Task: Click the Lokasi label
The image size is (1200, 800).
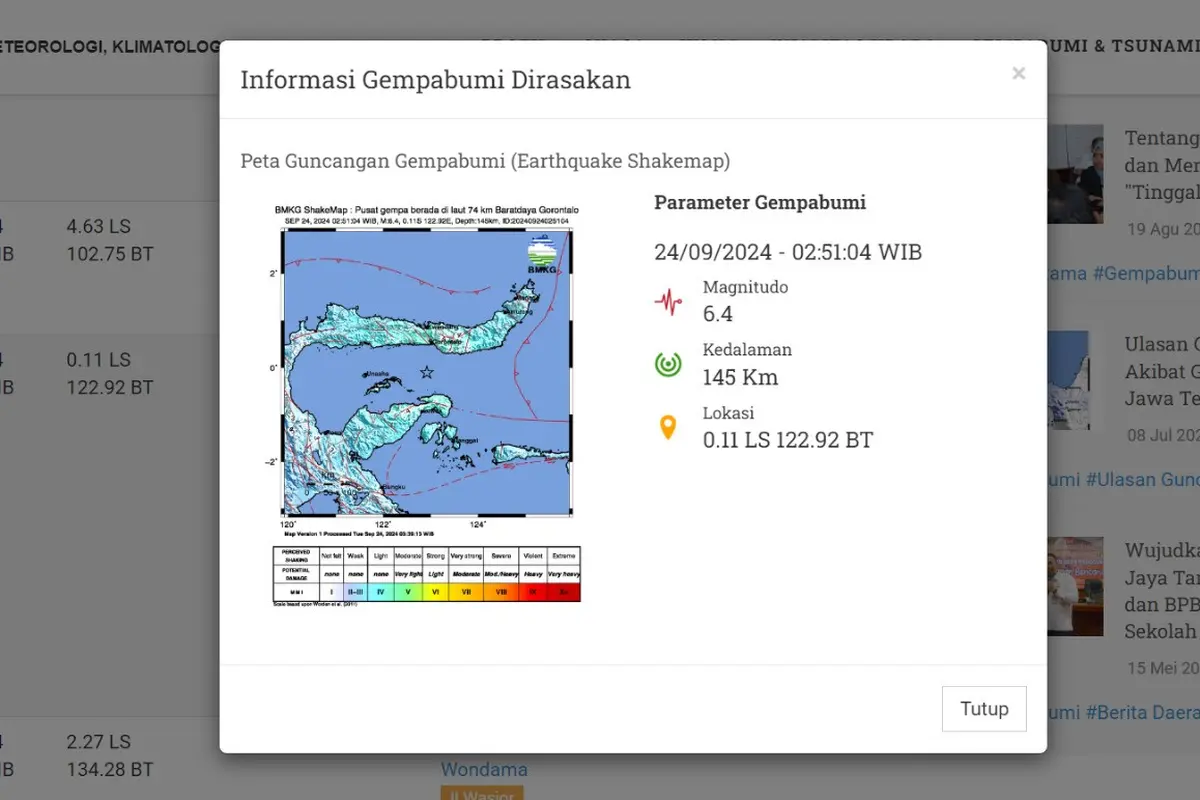Action: [x=729, y=413]
